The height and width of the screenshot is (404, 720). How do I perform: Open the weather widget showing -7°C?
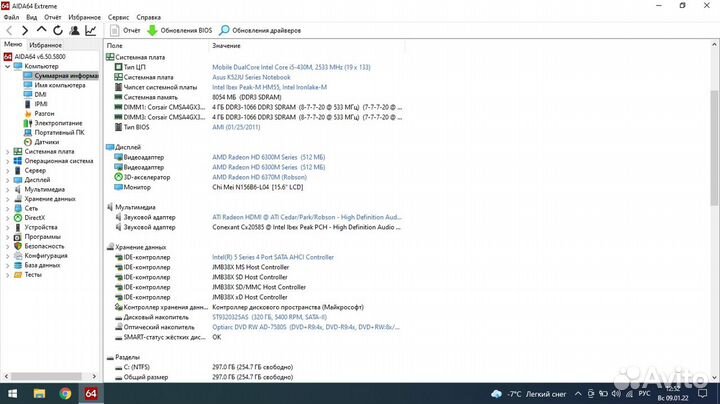coord(529,394)
